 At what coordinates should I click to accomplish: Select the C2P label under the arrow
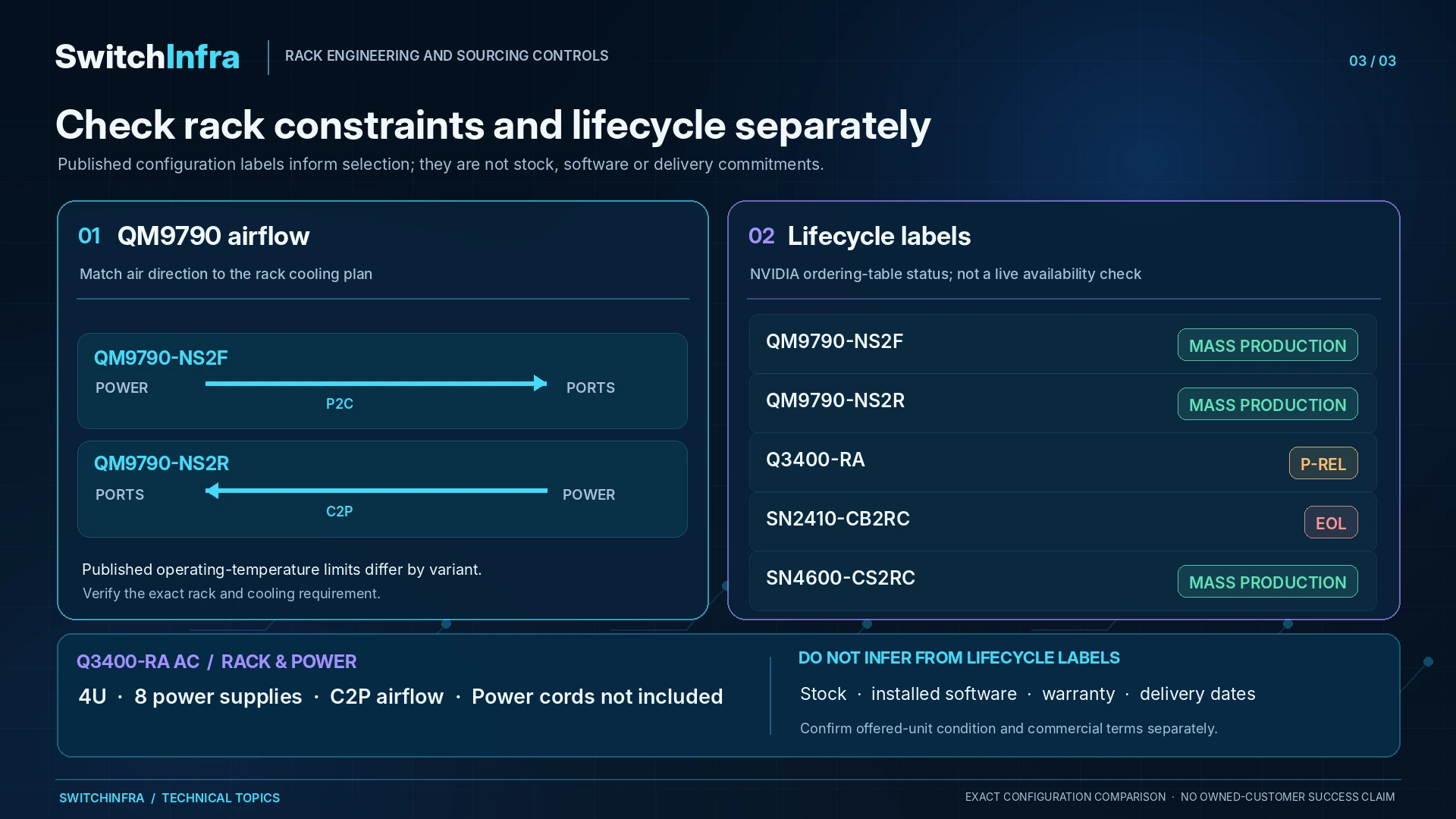point(340,511)
